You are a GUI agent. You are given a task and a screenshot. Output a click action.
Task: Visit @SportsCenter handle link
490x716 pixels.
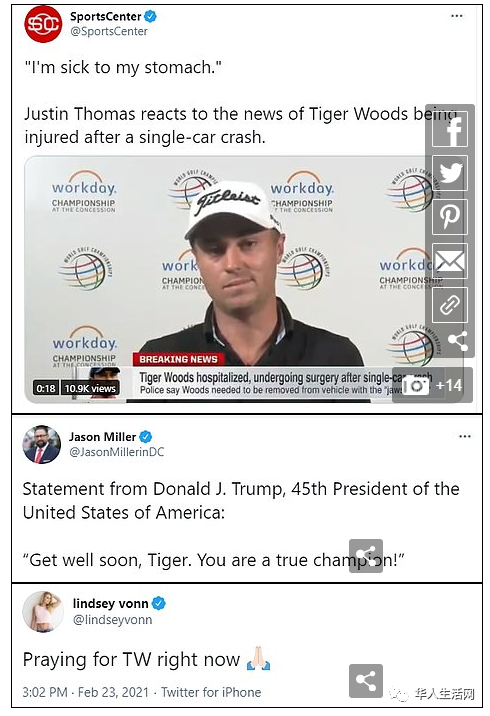click(x=109, y=32)
